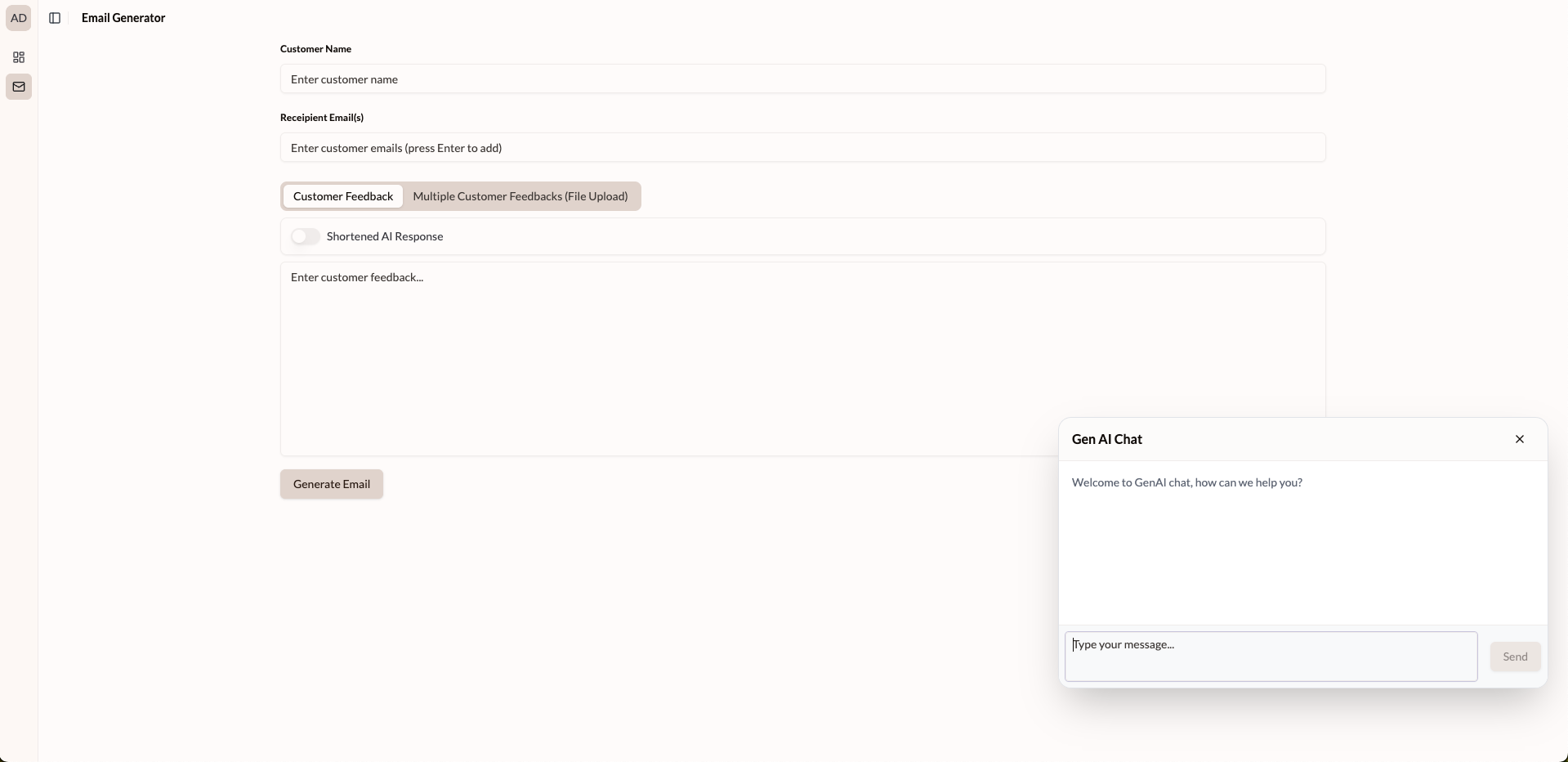
Task: Click the AD user avatar
Action: tap(18, 18)
